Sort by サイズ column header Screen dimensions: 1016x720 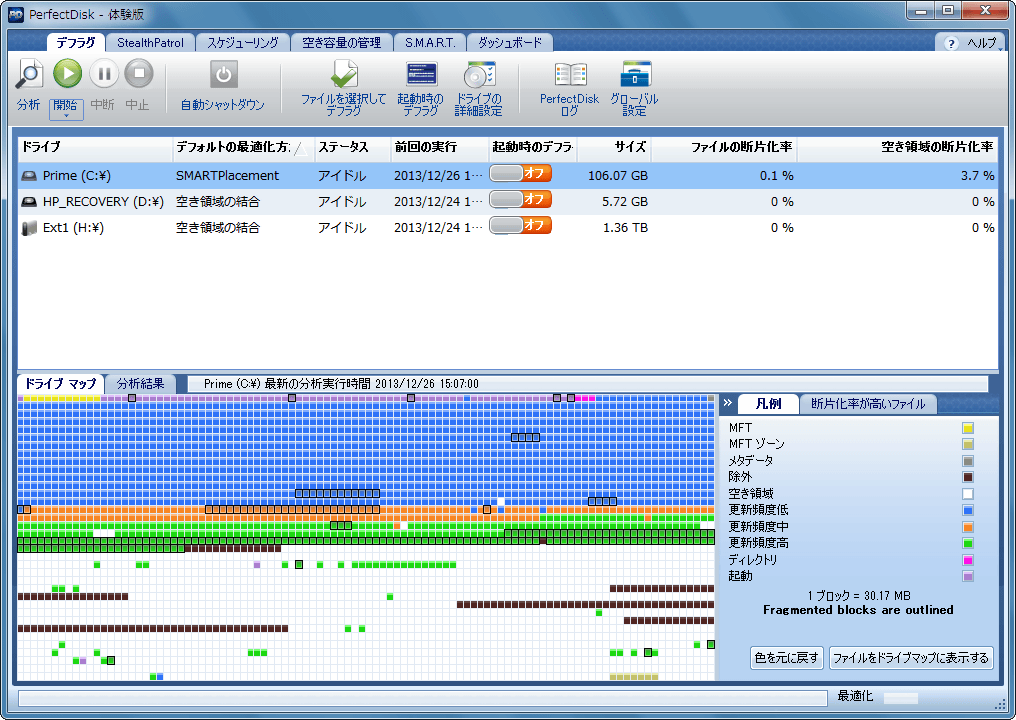(x=614, y=147)
